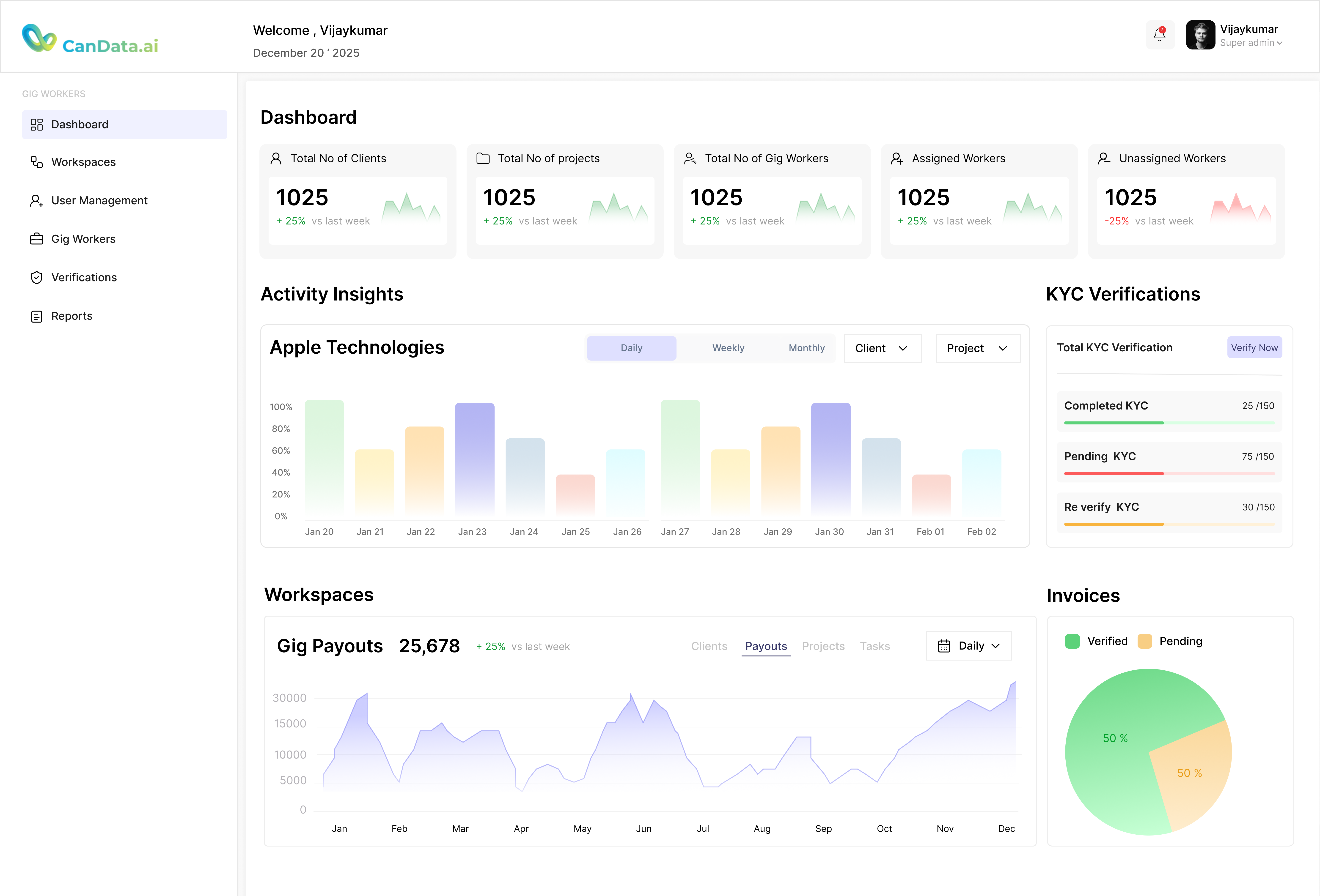This screenshot has width=1320, height=896.
Task: Click the Jan 30 purple bar
Action: click(830, 461)
